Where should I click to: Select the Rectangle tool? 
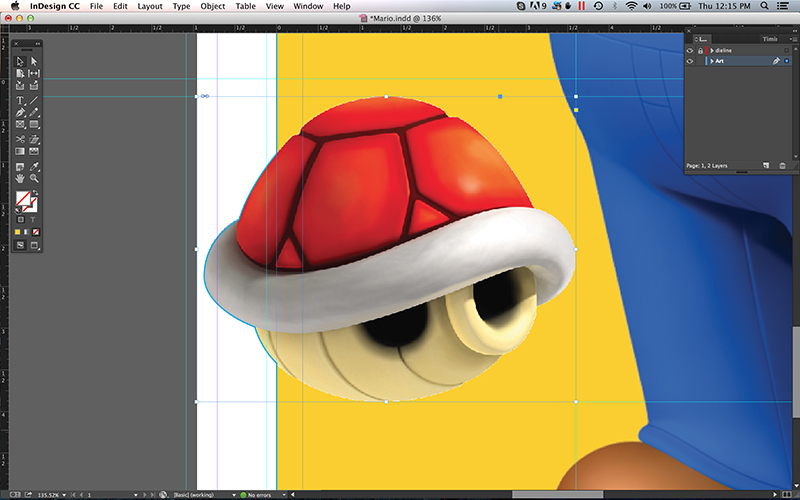pos(34,124)
